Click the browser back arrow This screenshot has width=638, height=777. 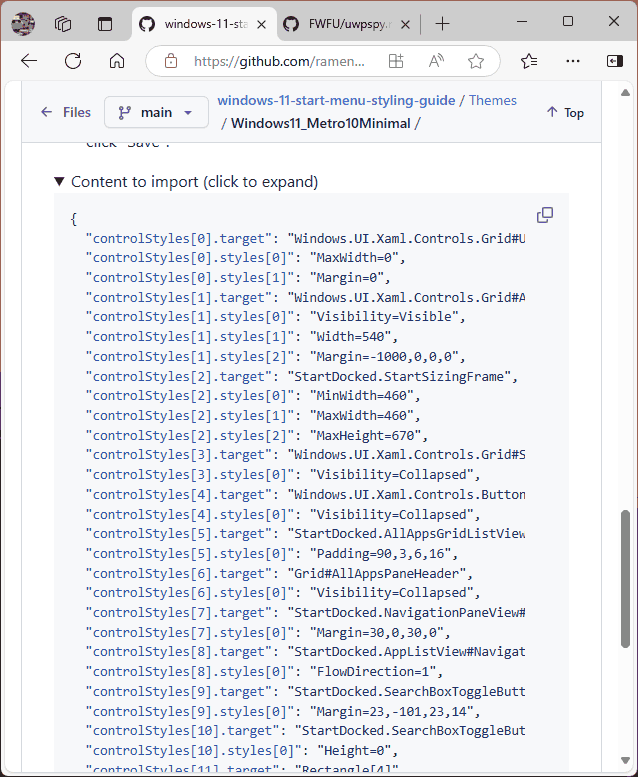pyautogui.click(x=29, y=61)
